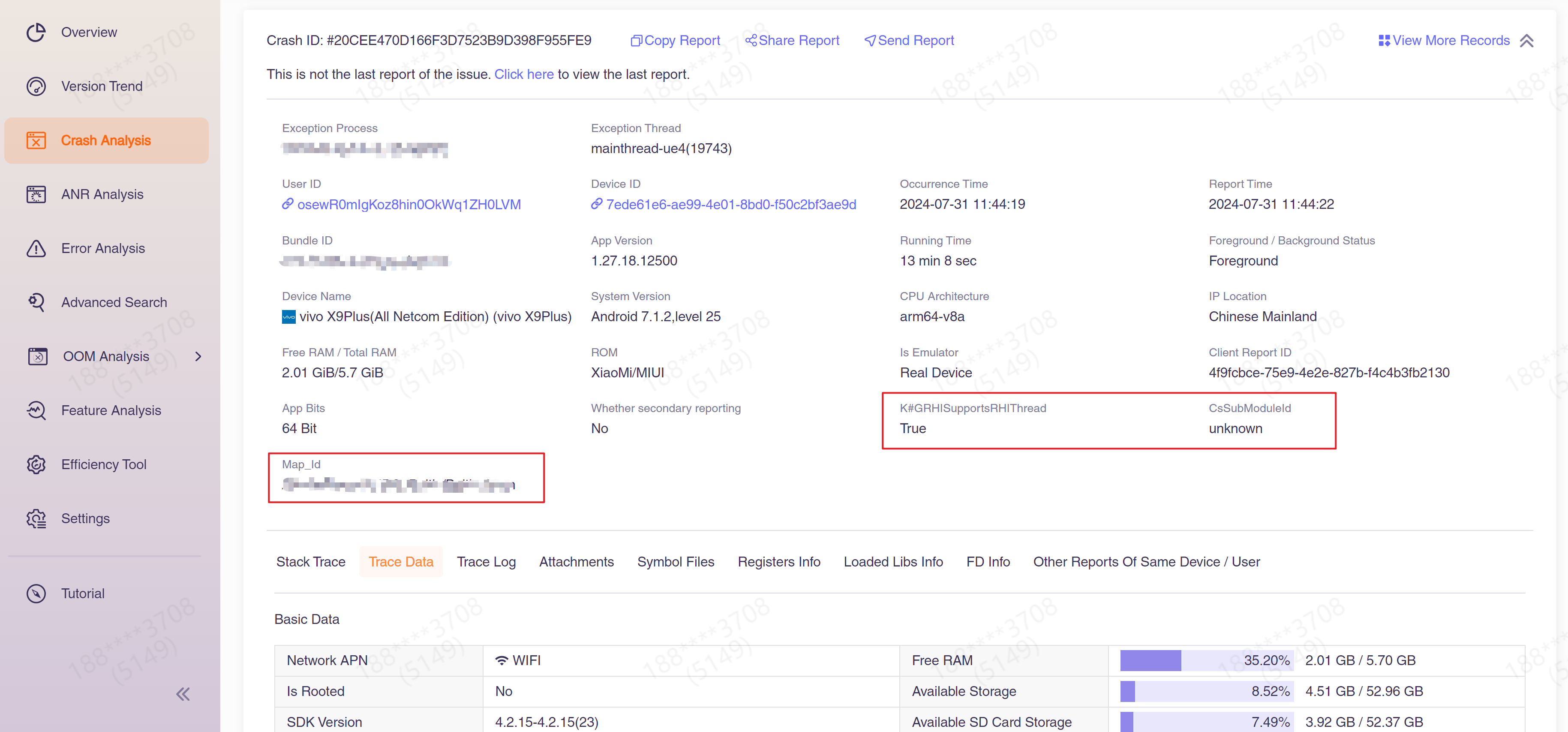Go to Overview menu item
This screenshot has height=732, width=1568.
coord(89,32)
